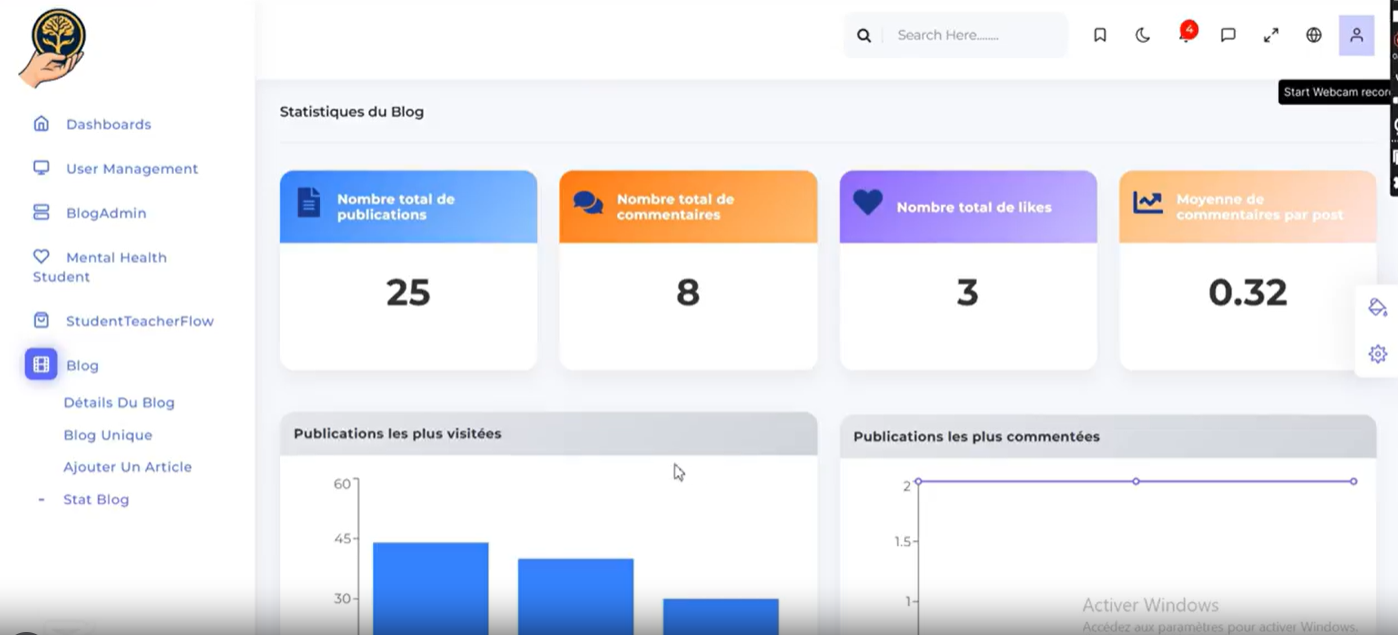
Task: Click the likes heart icon
Action: point(868,202)
